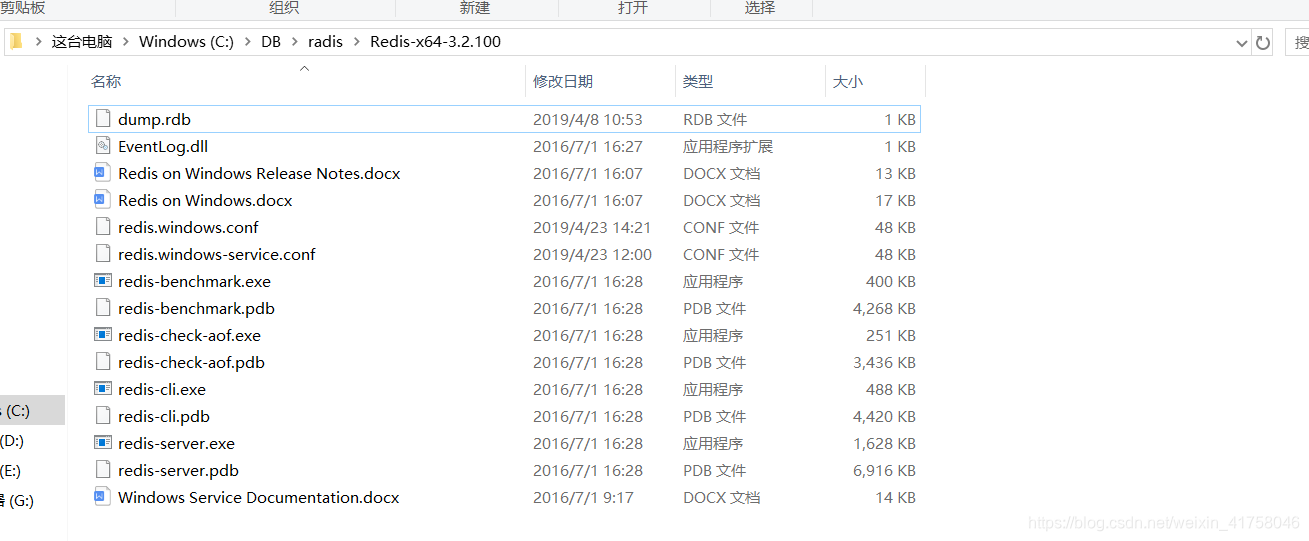The height and width of the screenshot is (541, 1309).
Task: Click the dump.rdb file icon
Action: click(102, 119)
